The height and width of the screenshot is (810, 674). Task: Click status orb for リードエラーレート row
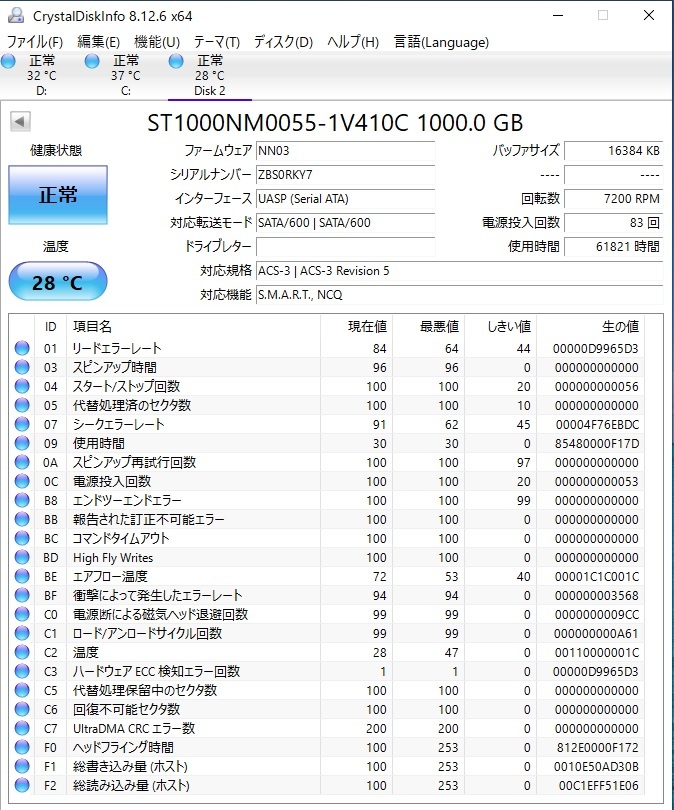pos(22,348)
